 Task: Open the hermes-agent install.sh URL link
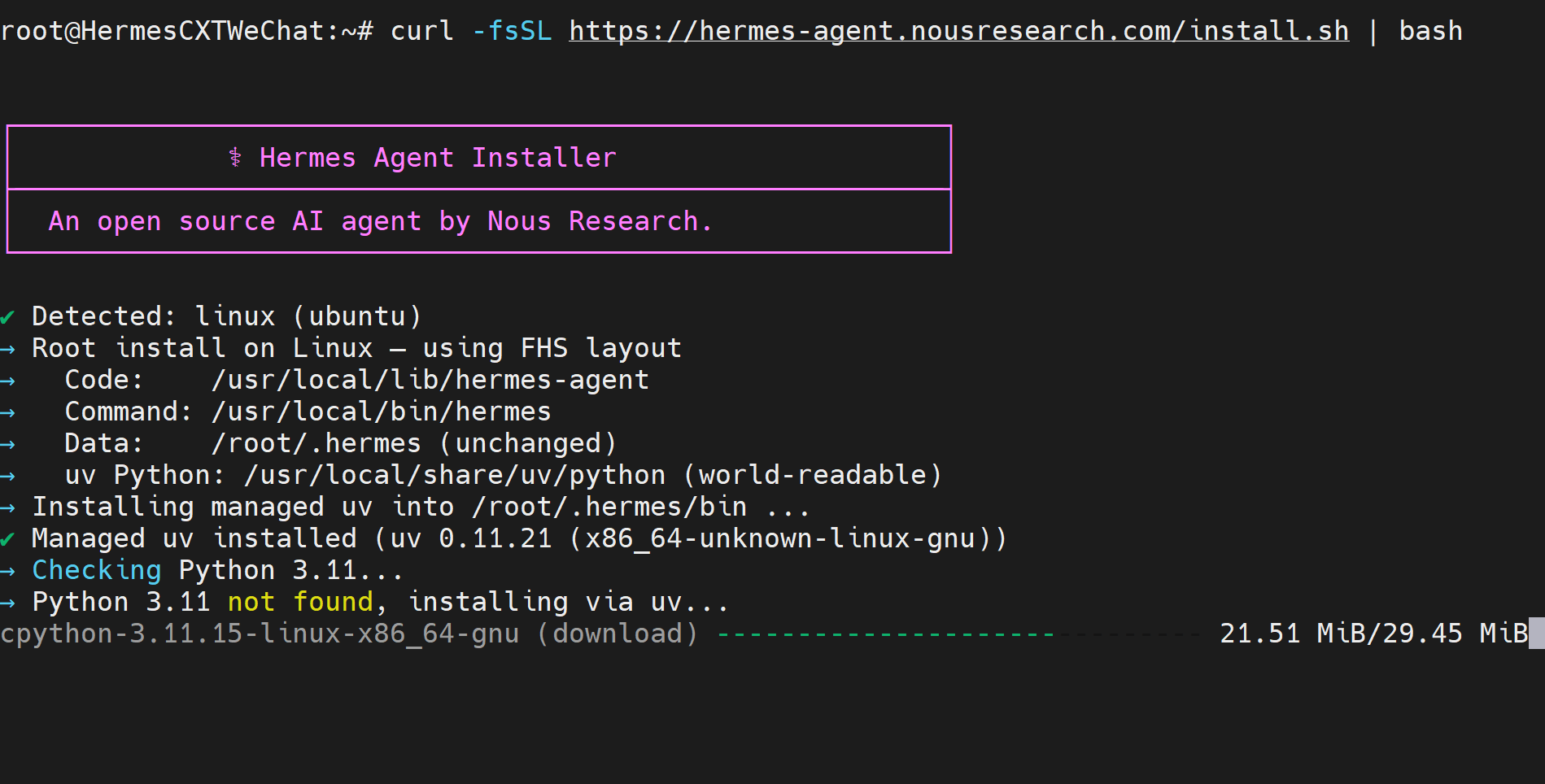(x=958, y=31)
